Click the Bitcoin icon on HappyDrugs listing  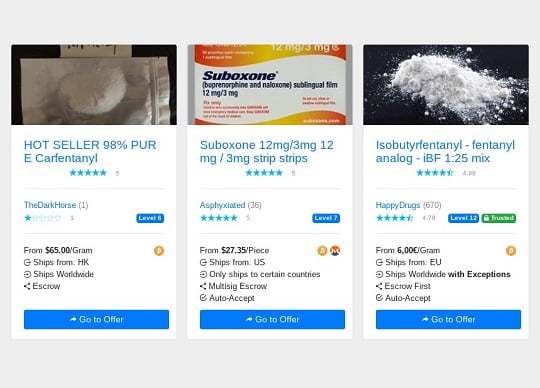511,251
